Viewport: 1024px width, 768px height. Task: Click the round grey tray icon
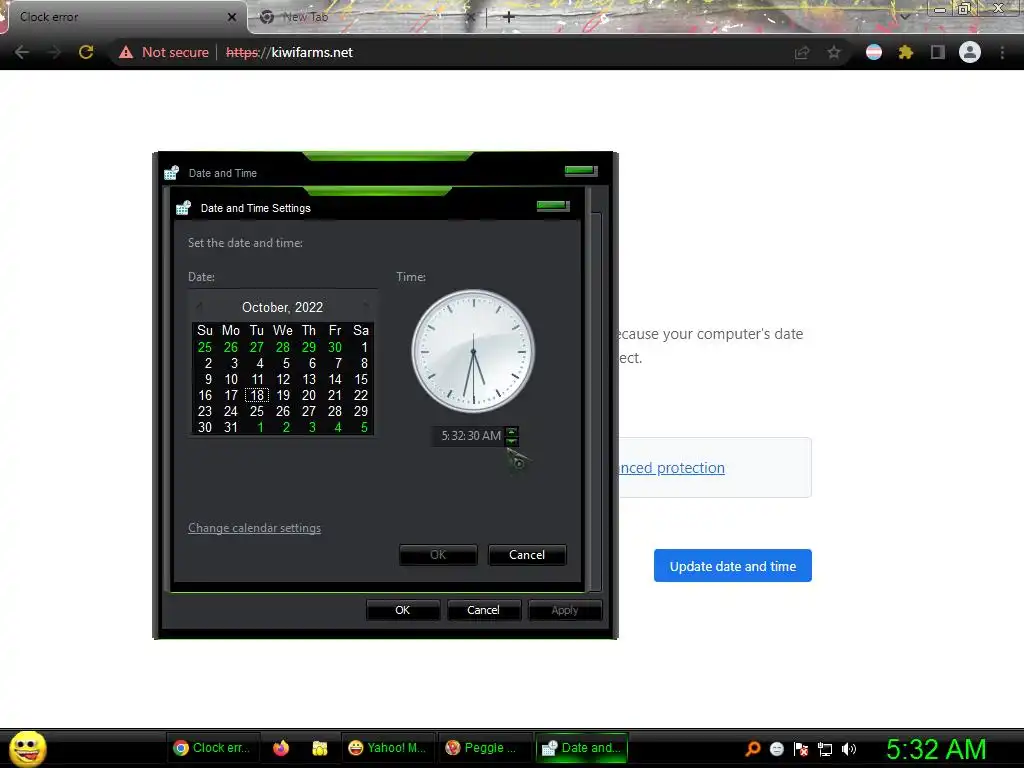(776, 749)
